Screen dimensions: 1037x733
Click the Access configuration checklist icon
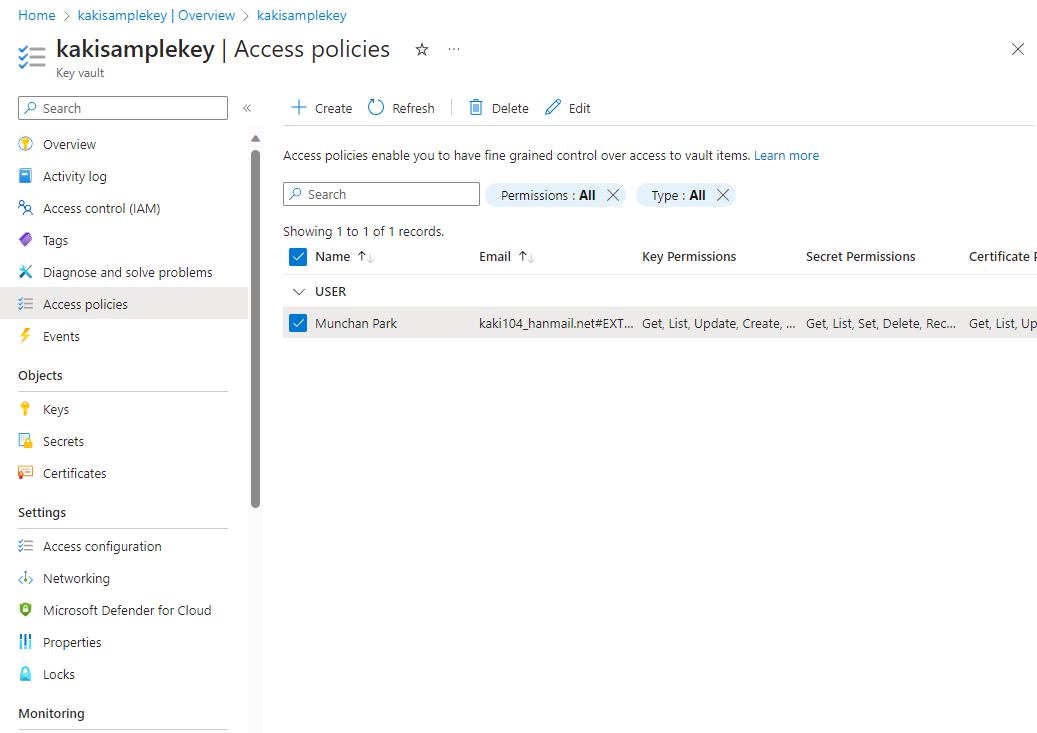point(25,546)
